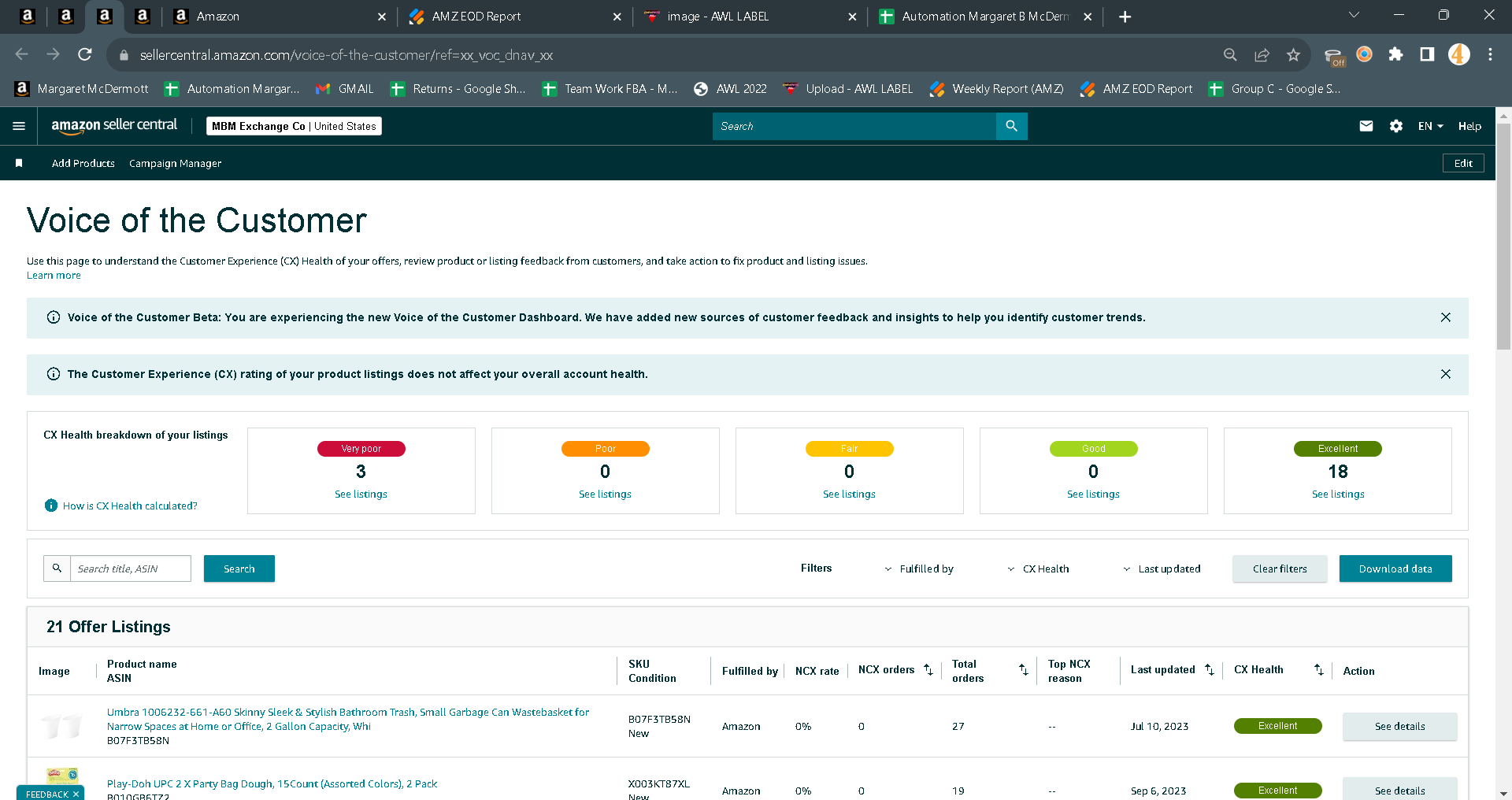Viewport: 1512px width, 800px height.
Task: Click the amazon seller central logo
Action: [114, 126]
